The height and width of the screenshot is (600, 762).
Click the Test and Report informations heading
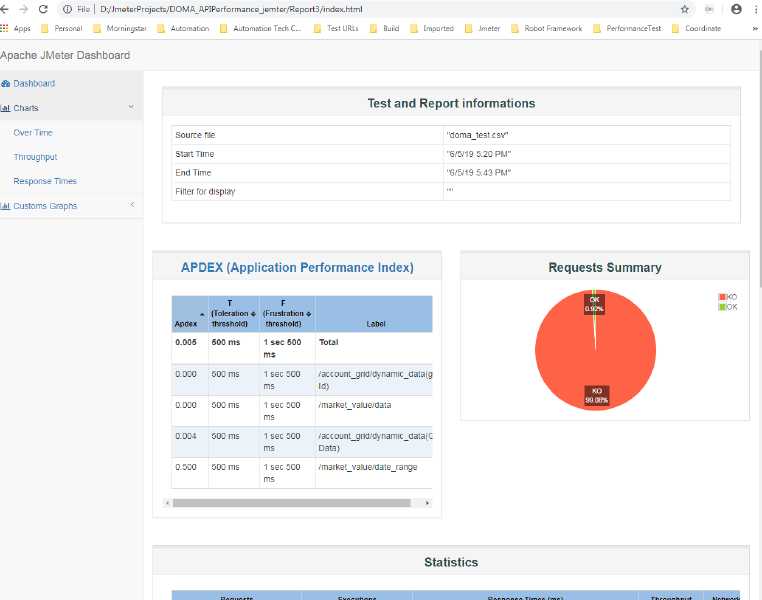click(x=451, y=103)
